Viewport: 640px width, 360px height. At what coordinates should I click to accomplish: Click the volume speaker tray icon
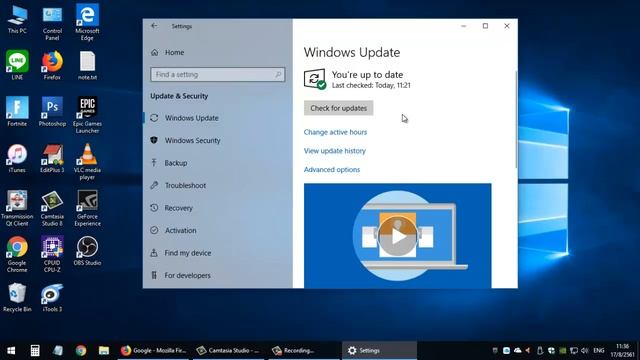[x=584, y=351]
